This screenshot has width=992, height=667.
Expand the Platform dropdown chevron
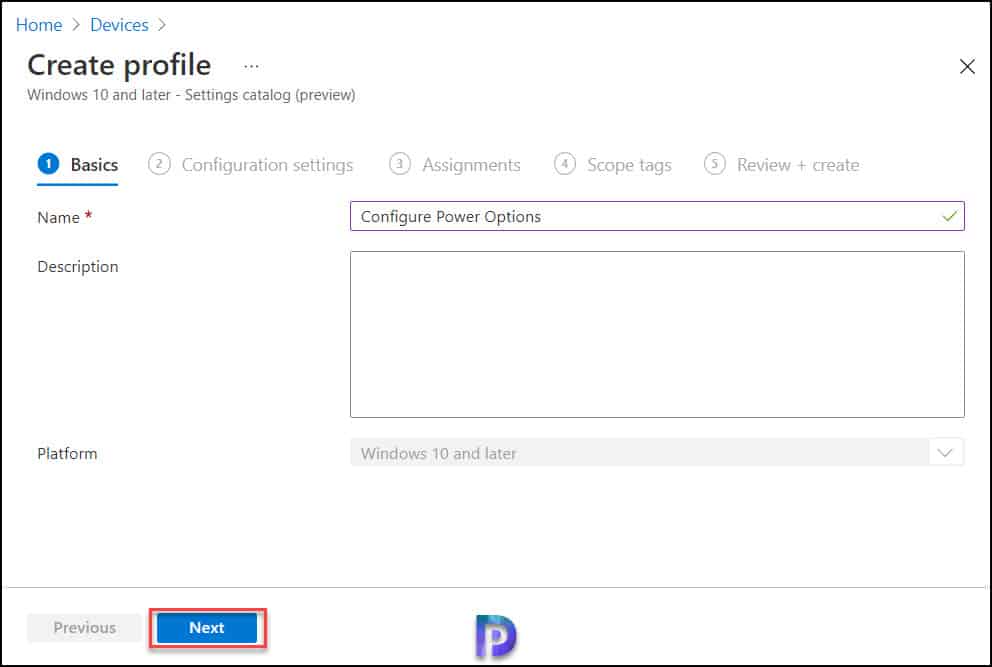[x=945, y=453]
